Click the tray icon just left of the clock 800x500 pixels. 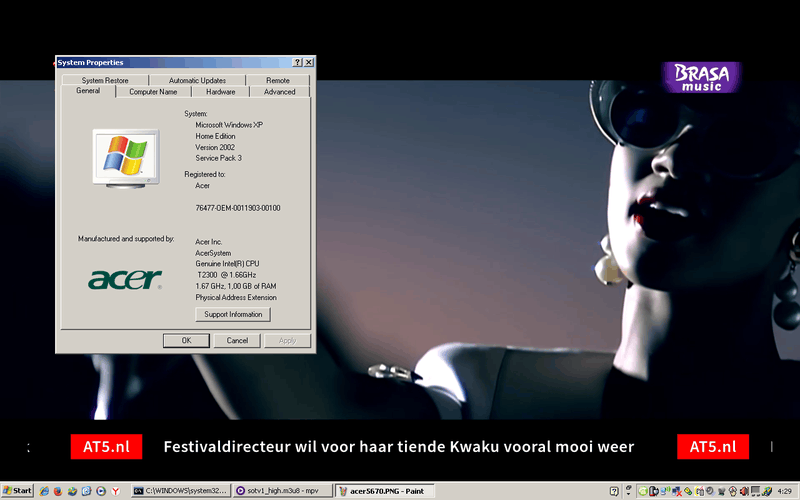[767, 491]
